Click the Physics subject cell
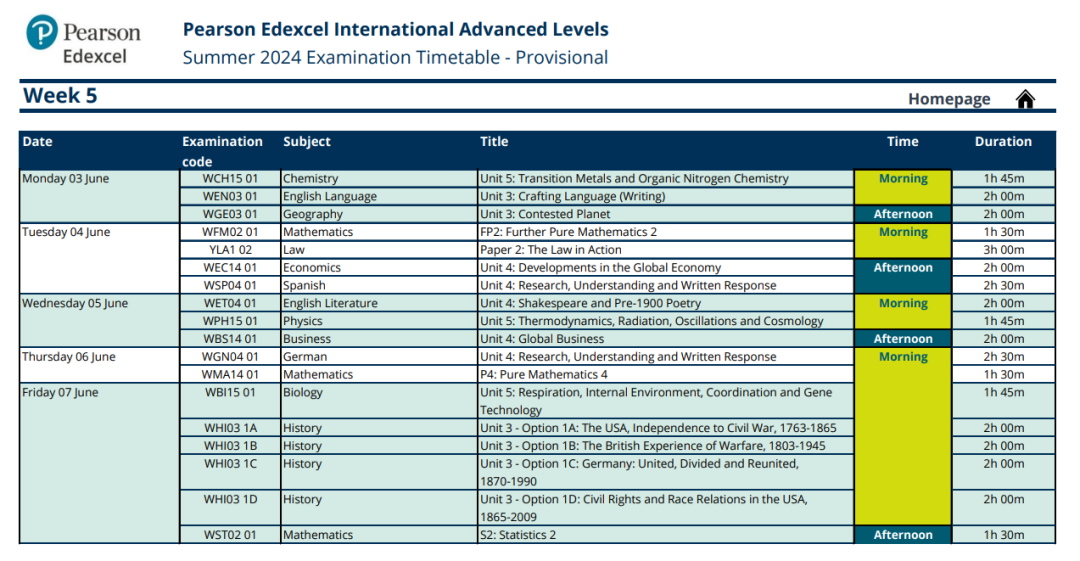The height and width of the screenshot is (561, 1080). tap(378, 321)
